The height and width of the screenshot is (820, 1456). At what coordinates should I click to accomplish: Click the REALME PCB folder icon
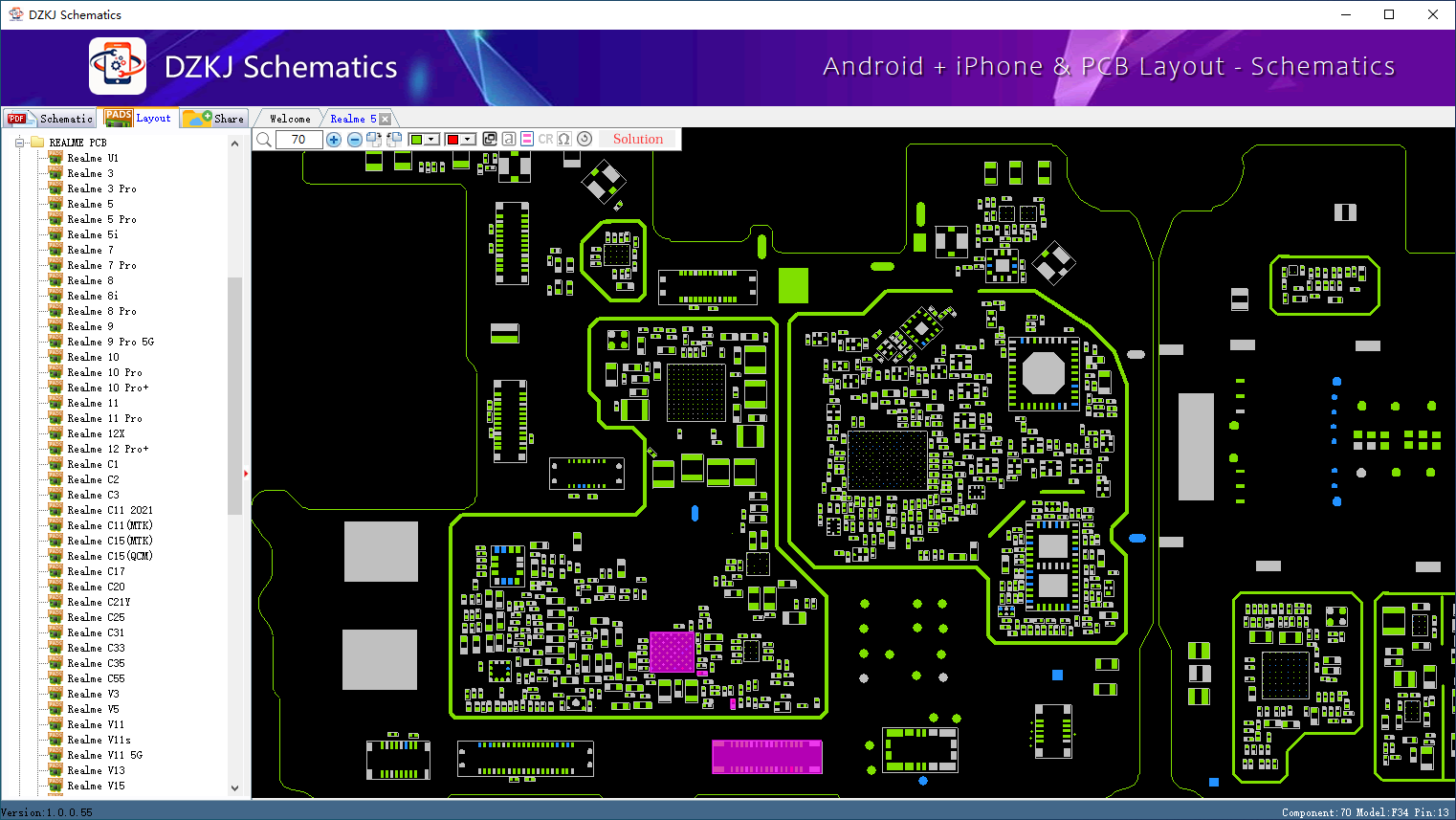[x=37, y=143]
